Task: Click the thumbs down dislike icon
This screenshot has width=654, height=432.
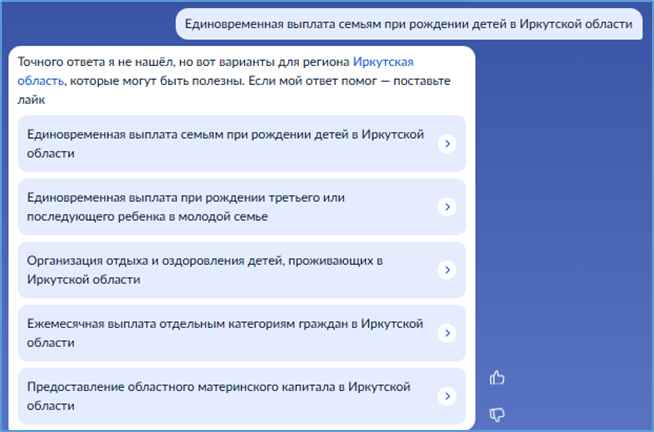Action: [x=497, y=414]
